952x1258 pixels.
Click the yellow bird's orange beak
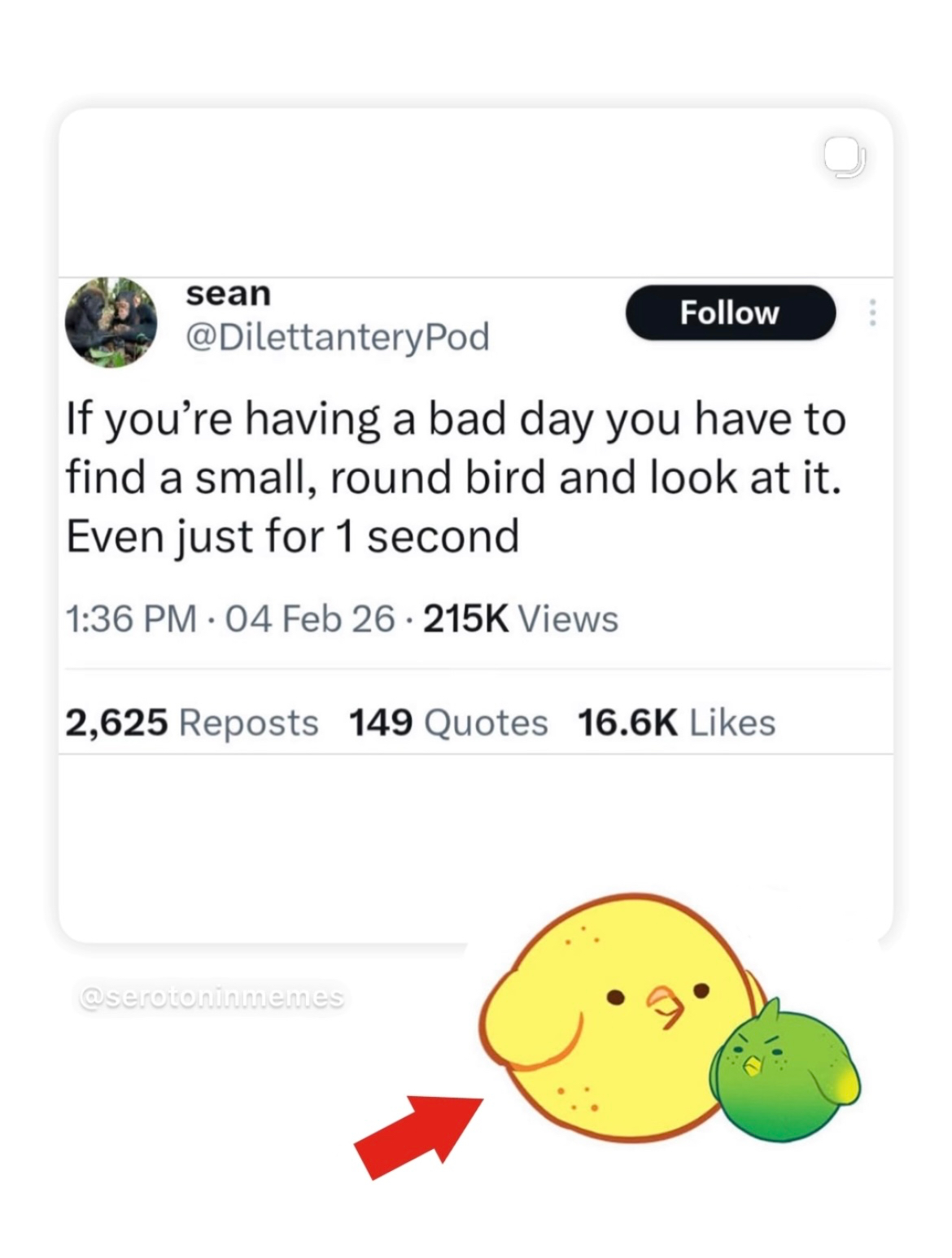point(666,1007)
